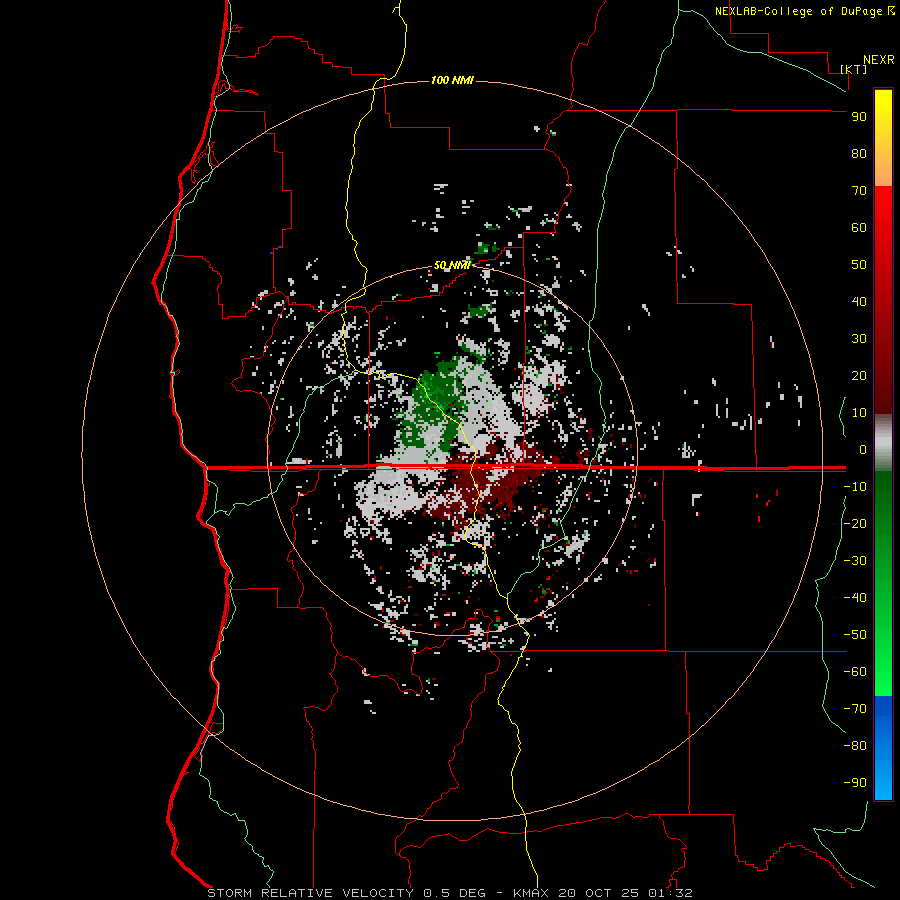The width and height of the screenshot is (900, 900).
Task: Click the 70 value on velocity scale
Action: 859,191
